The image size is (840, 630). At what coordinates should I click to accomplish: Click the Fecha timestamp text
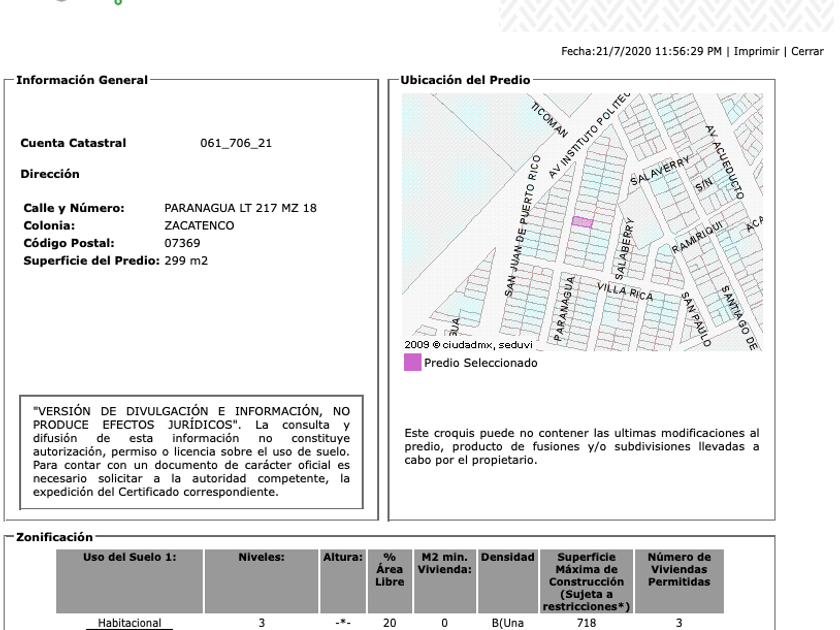click(x=641, y=51)
